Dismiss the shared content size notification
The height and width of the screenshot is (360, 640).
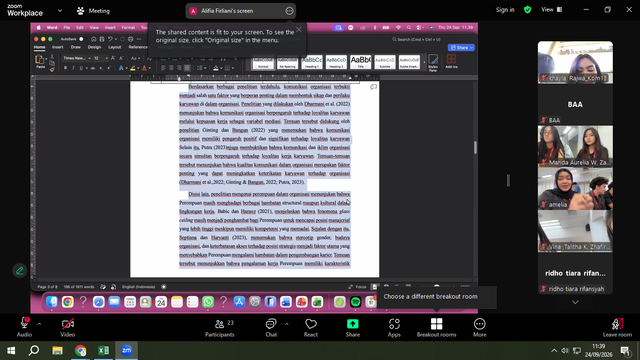(x=299, y=30)
